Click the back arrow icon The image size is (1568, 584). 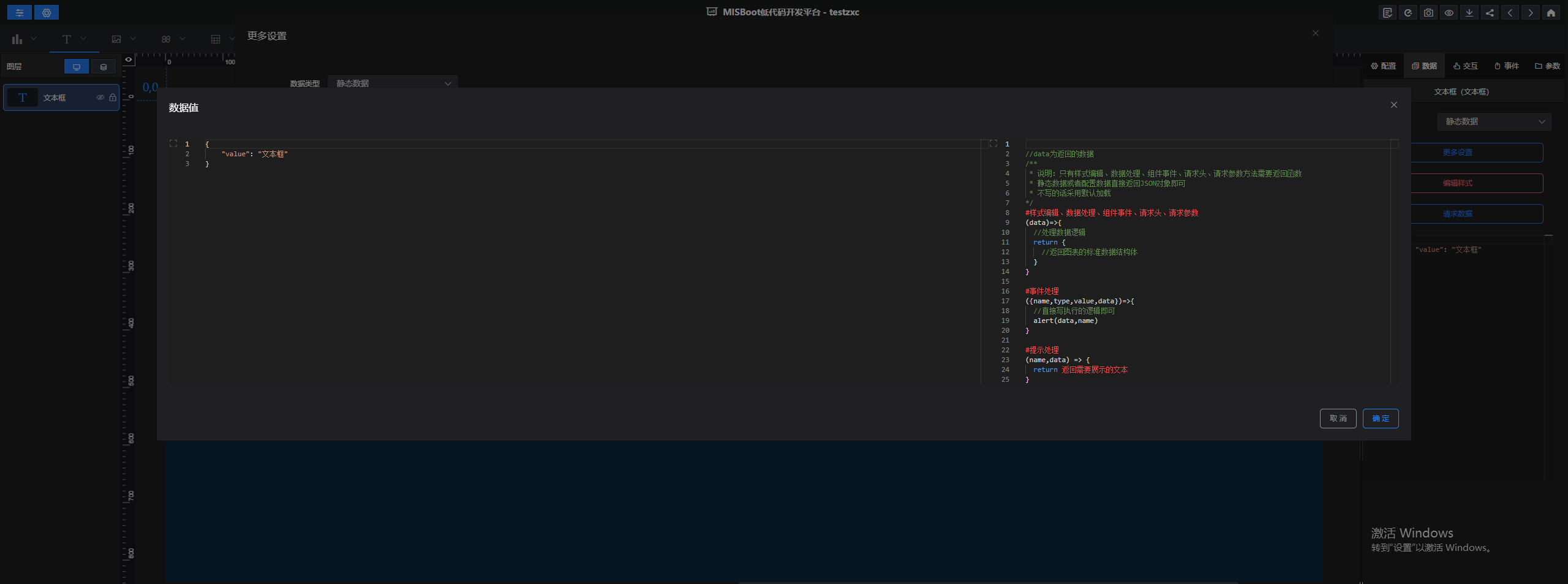(x=1510, y=13)
